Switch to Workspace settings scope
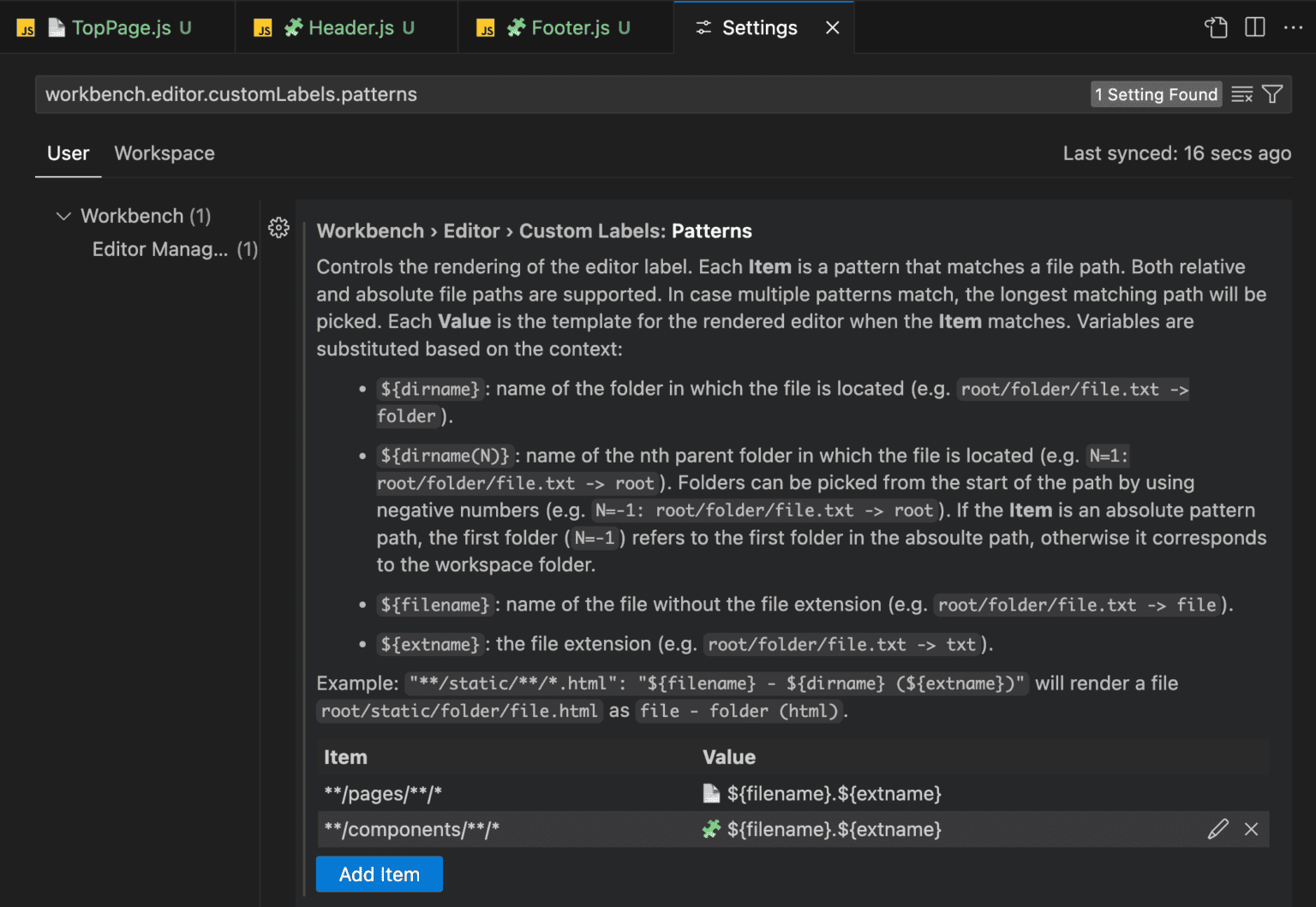 [x=164, y=153]
